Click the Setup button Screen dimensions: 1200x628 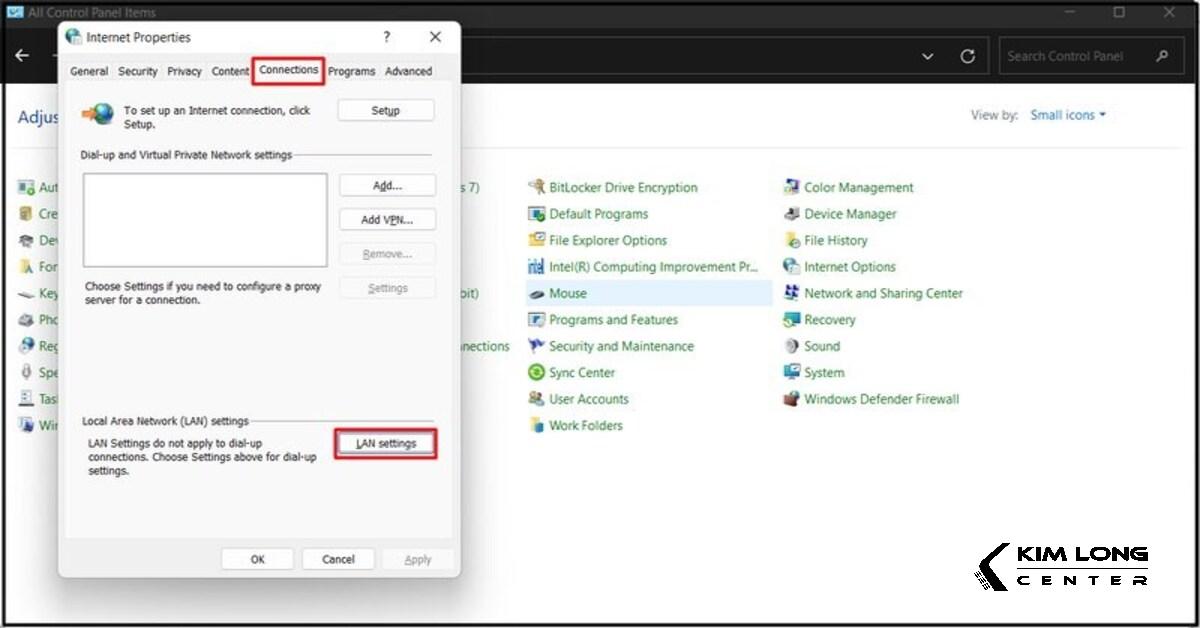386,111
